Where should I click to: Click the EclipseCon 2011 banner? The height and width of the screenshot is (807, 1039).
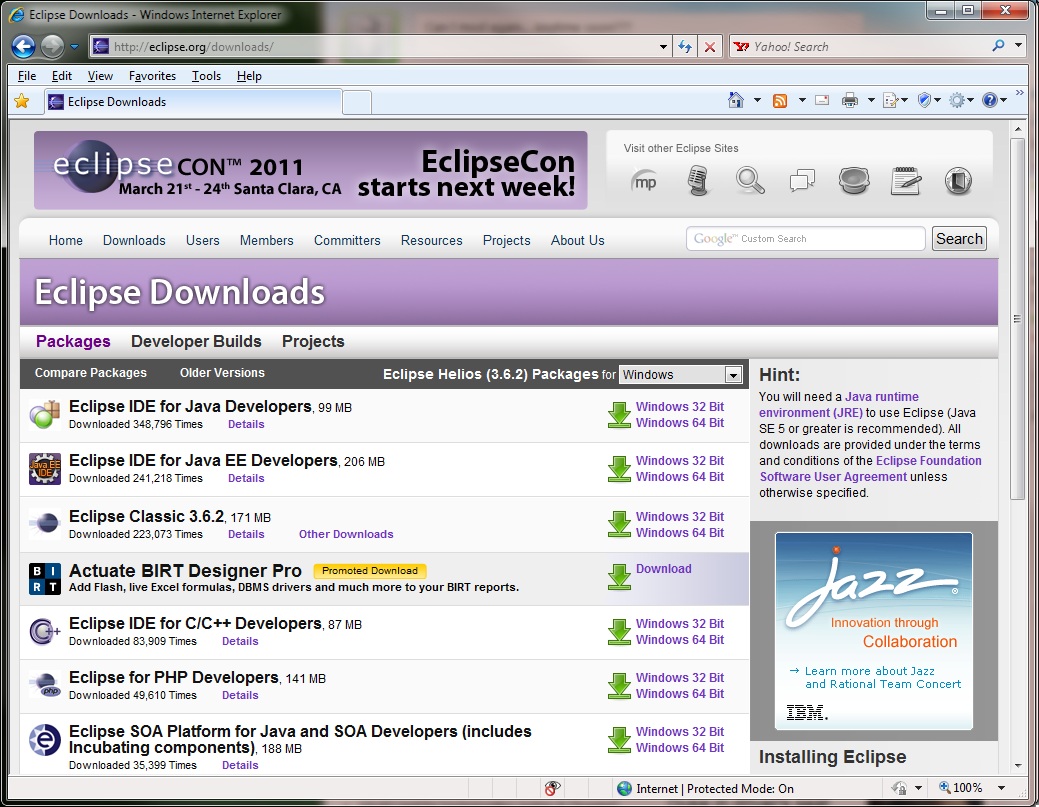coord(311,170)
